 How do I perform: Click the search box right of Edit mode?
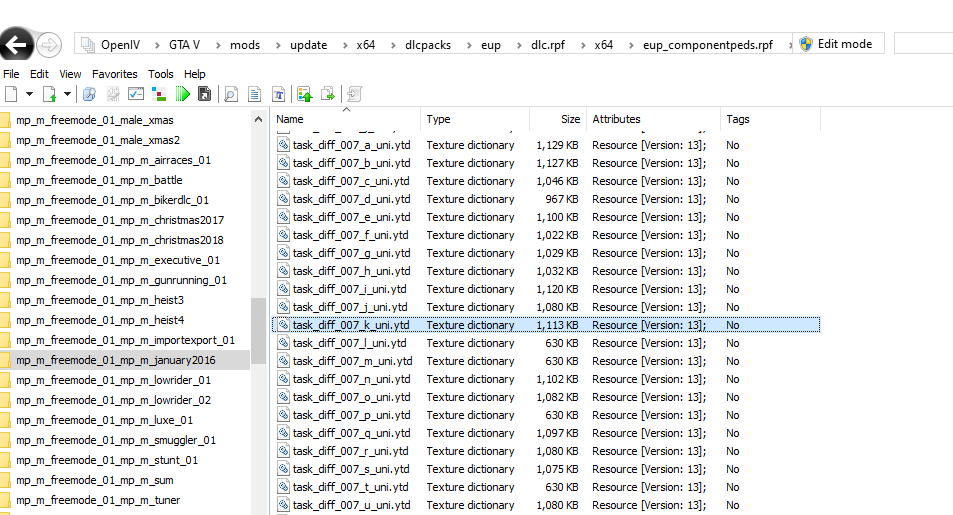tap(923, 44)
